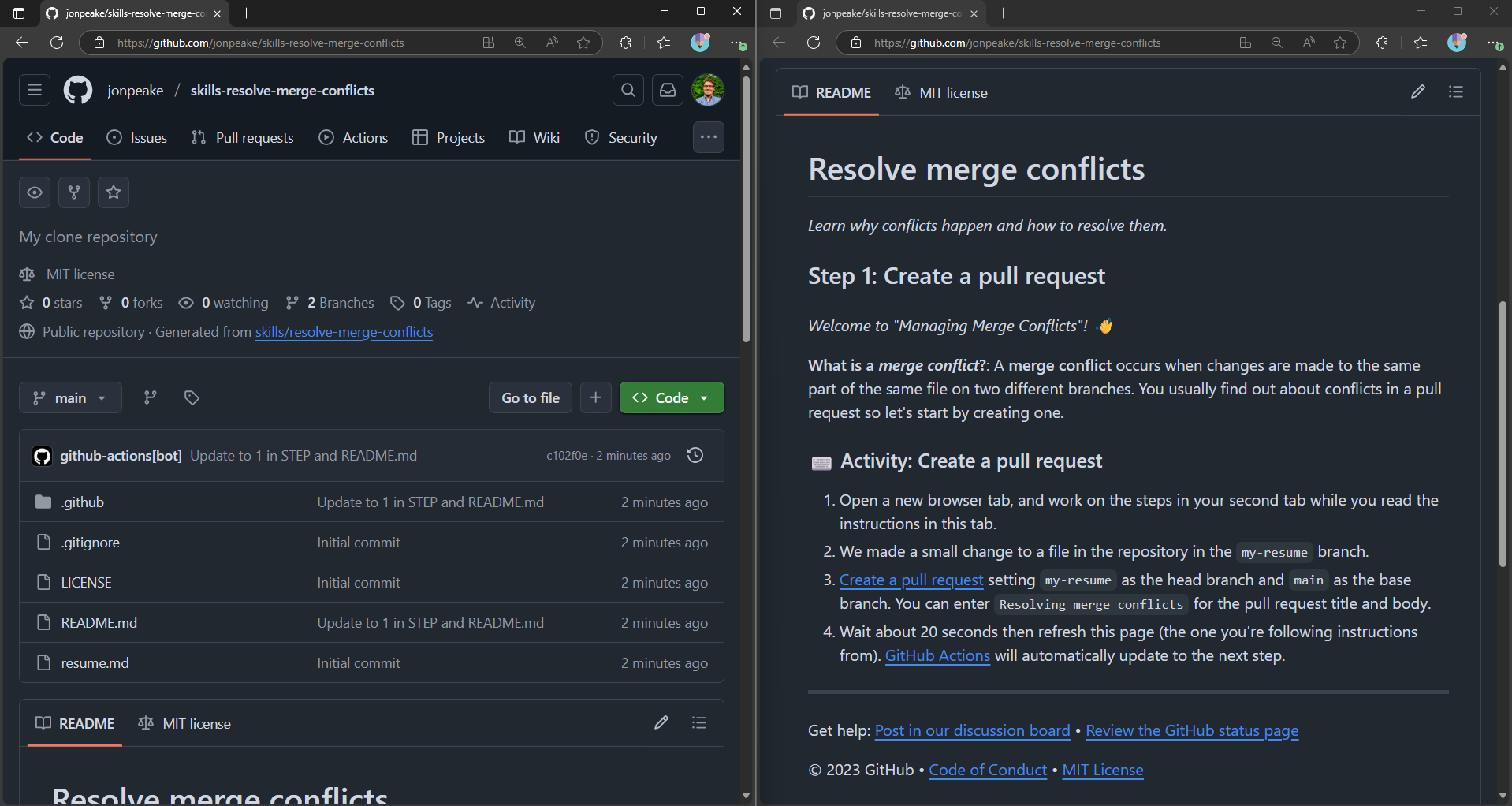Viewport: 1512px width, 806px height.
Task: Open the hamburger navigation menu in left window
Action: click(x=35, y=91)
